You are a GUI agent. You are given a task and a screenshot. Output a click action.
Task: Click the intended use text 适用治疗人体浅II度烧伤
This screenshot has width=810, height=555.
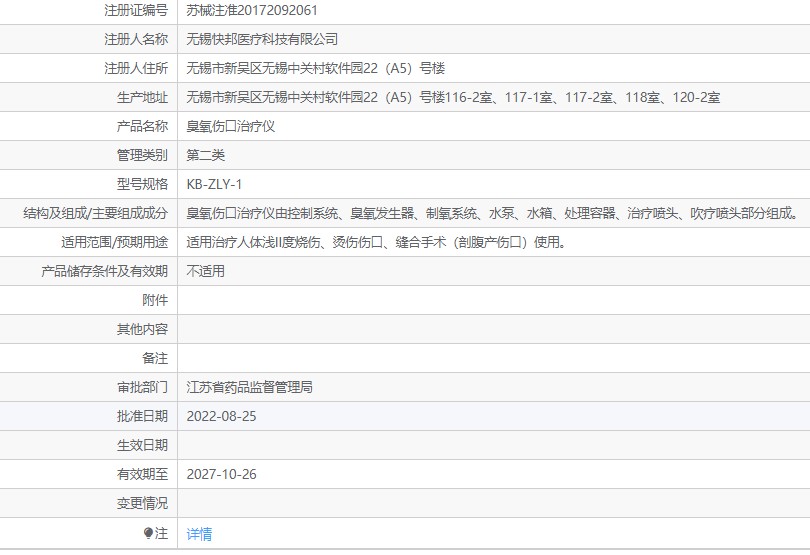(376, 242)
